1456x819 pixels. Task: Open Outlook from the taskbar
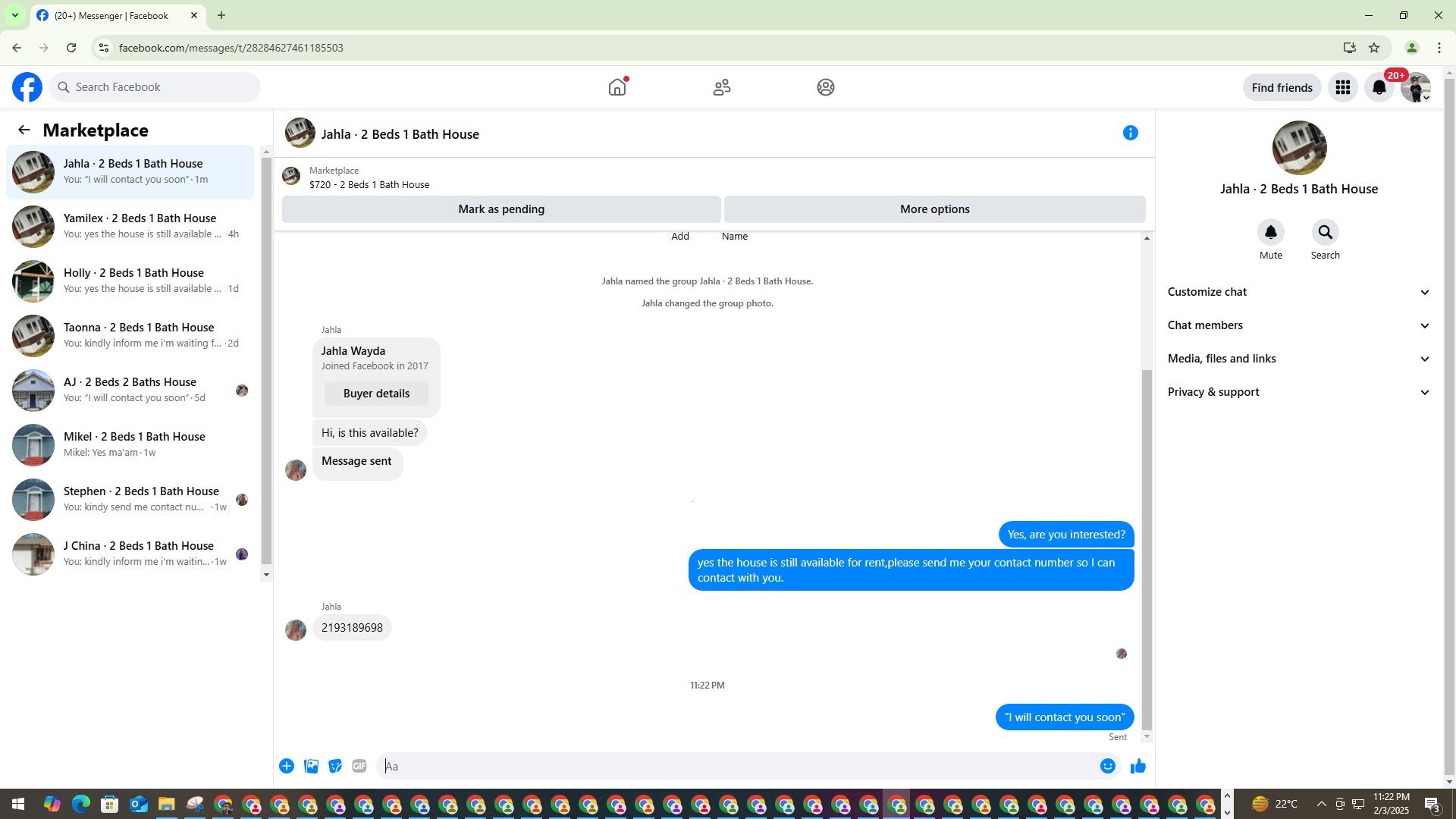(x=138, y=805)
